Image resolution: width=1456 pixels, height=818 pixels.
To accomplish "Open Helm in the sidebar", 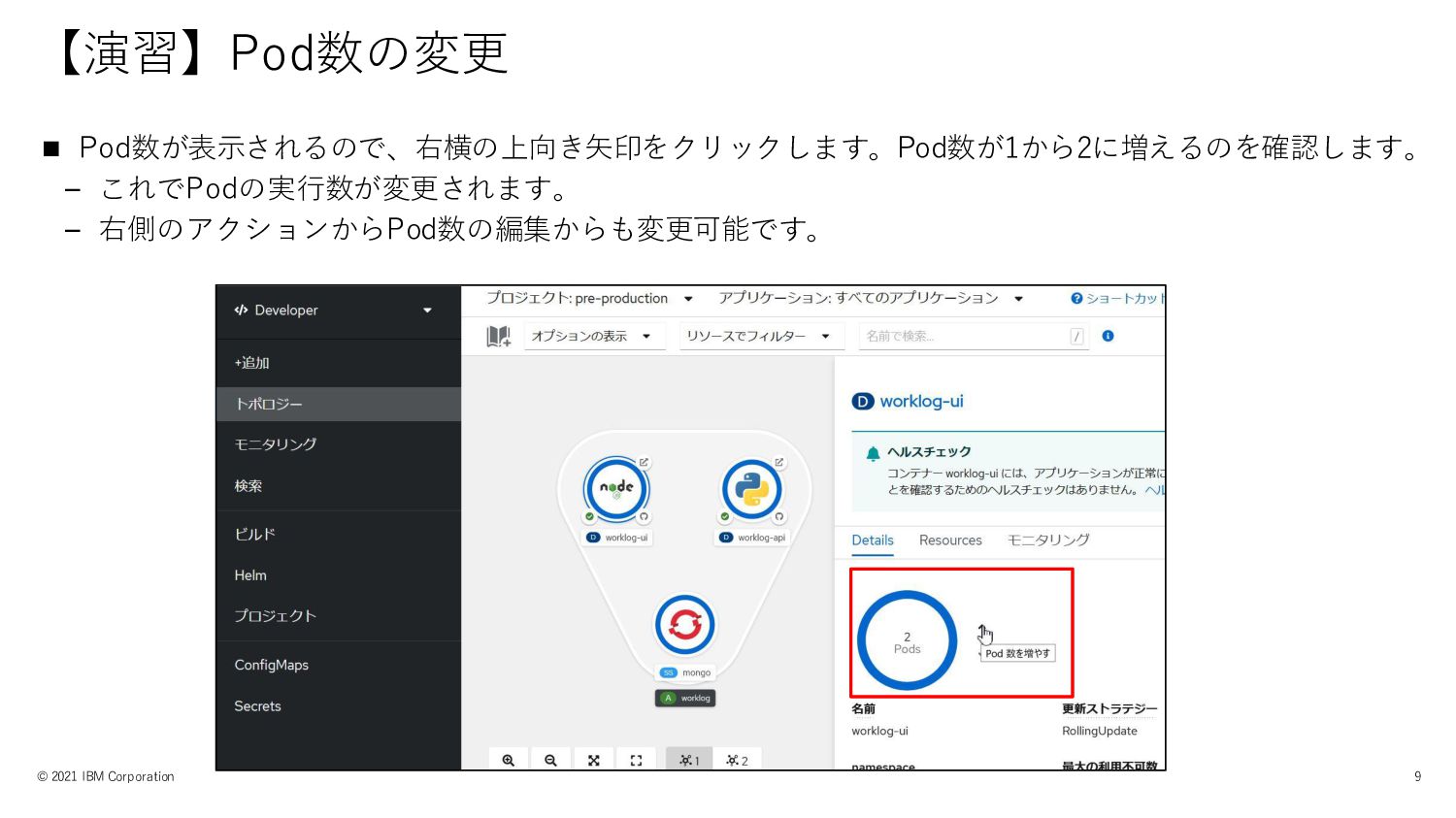I will tap(250, 575).
